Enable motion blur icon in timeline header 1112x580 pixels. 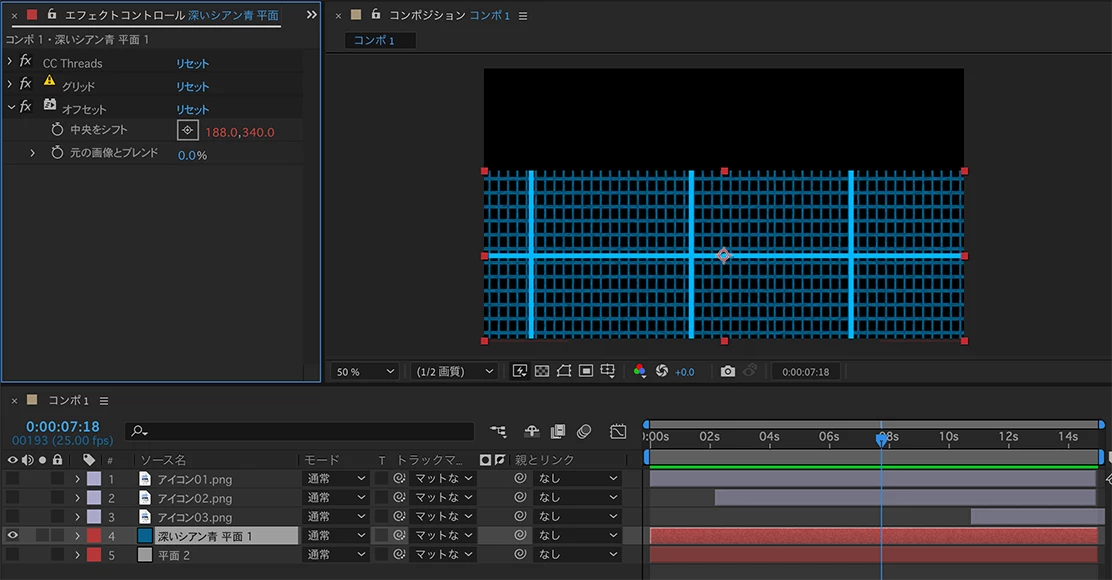584,431
